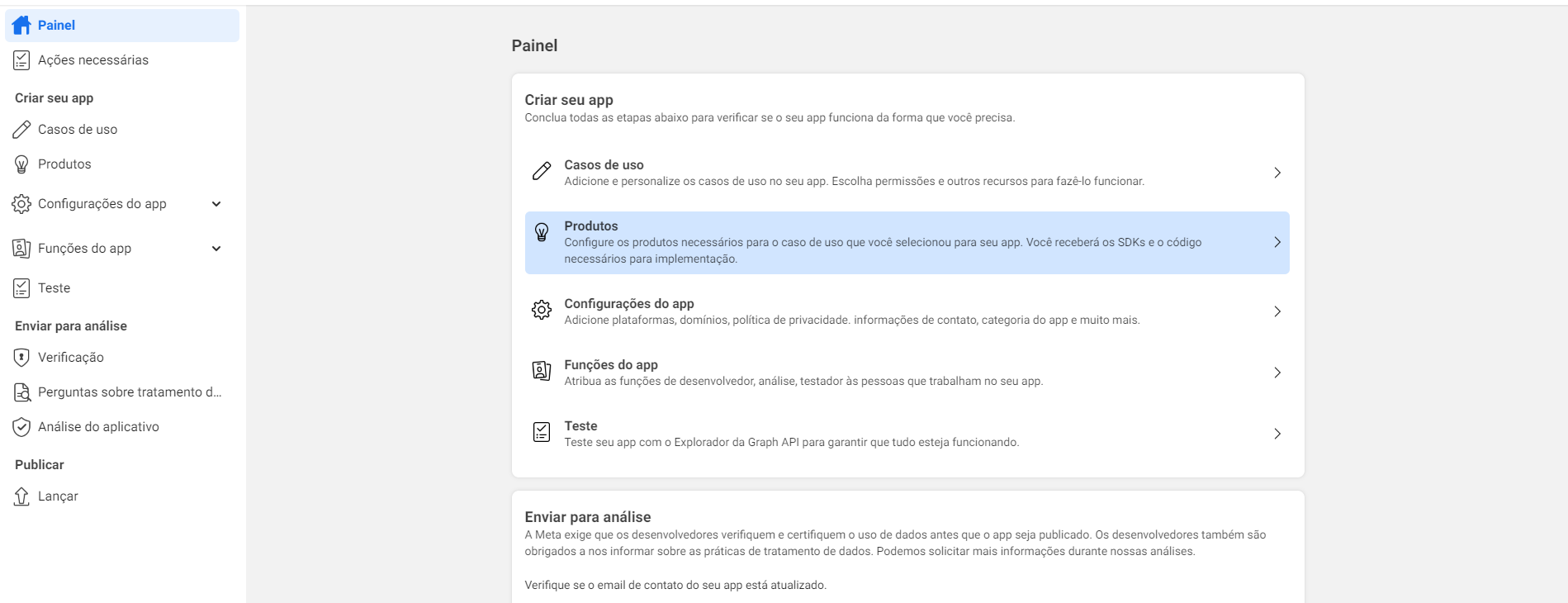Click the Lançar rocket launch icon
The height and width of the screenshot is (603, 1568).
click(21, 496)
